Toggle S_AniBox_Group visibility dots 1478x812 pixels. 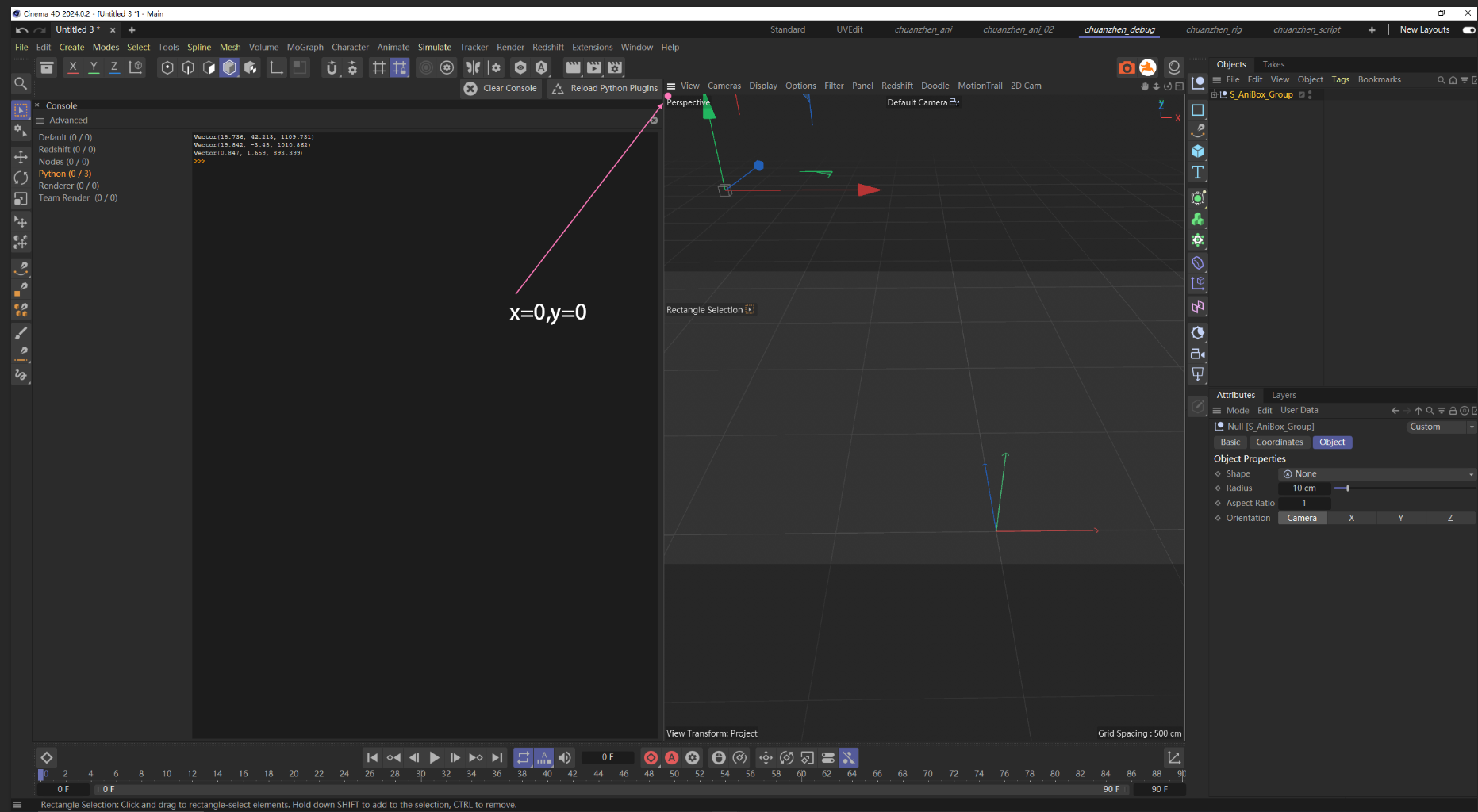coord(1310,94)
